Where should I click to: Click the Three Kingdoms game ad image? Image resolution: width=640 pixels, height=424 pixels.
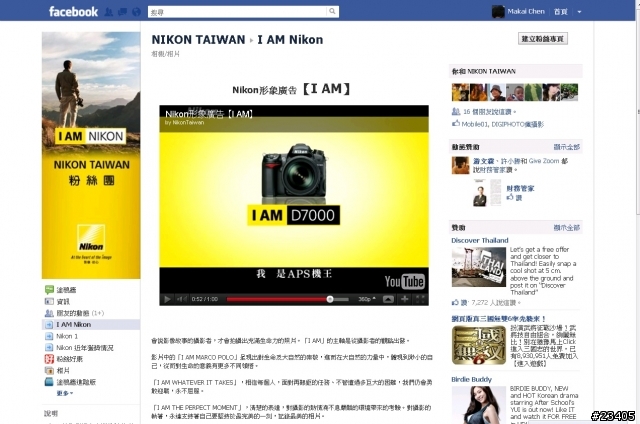tap(479, 345)
